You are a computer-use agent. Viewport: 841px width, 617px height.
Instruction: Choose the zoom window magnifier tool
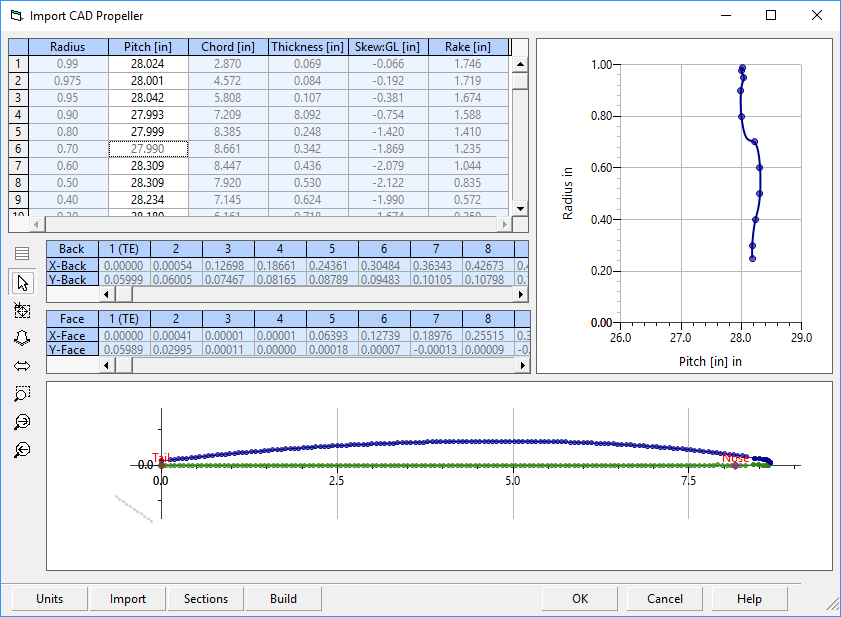click(x=22, y=394)
